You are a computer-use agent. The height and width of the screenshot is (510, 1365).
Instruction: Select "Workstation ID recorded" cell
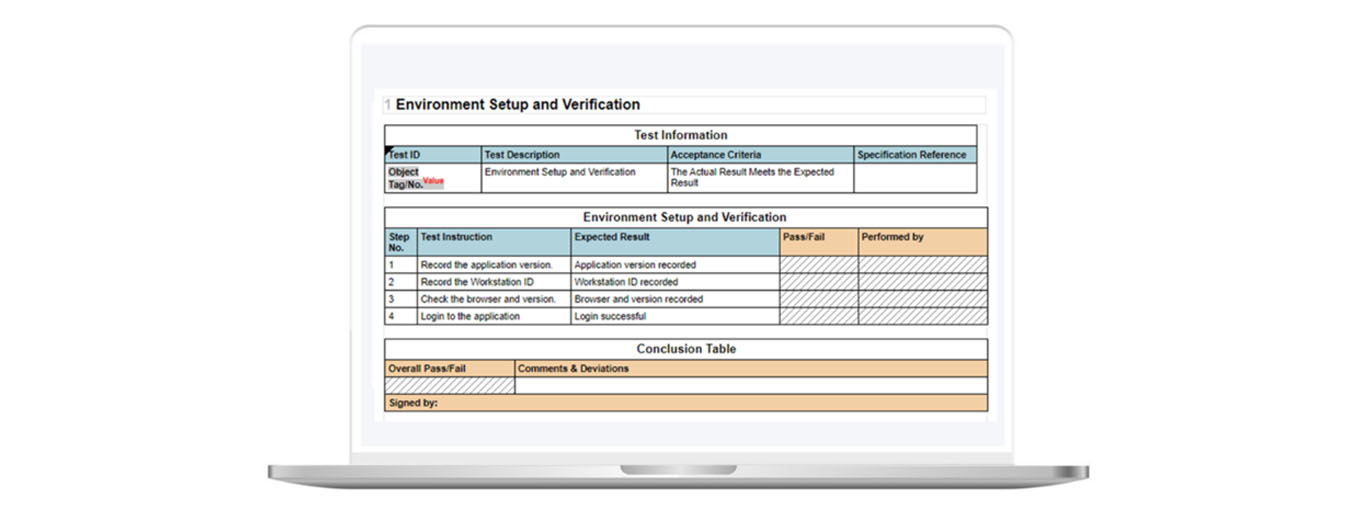[x=675, y=282]
